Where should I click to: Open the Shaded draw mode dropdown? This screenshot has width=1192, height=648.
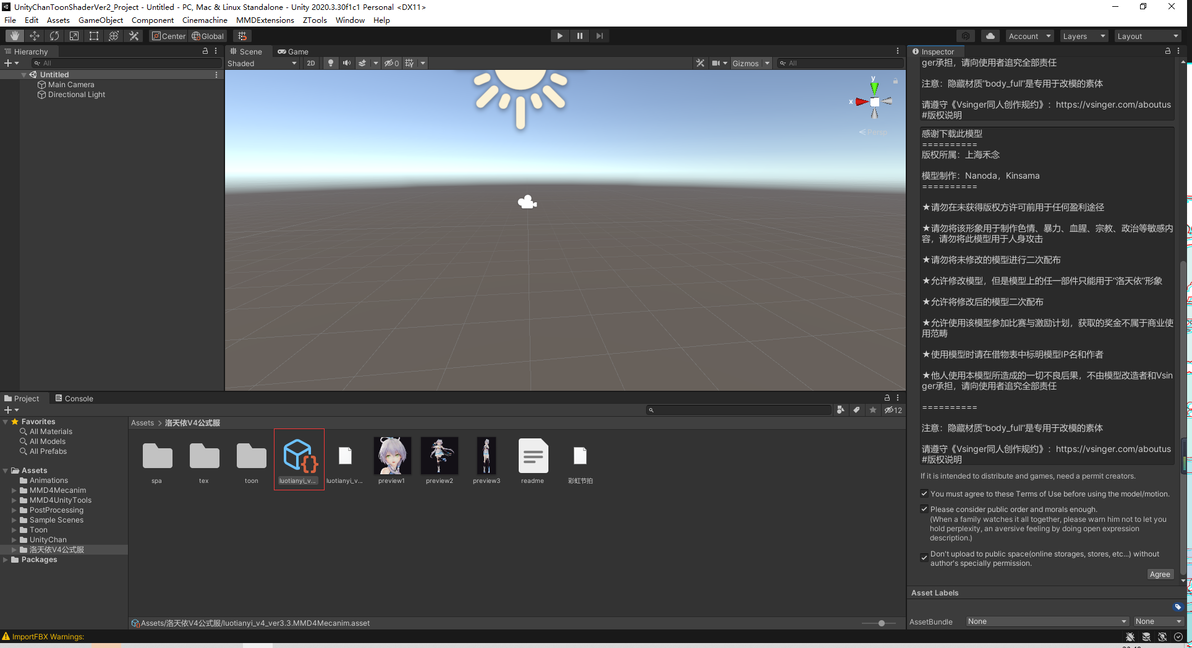click(x=262, y=63)
